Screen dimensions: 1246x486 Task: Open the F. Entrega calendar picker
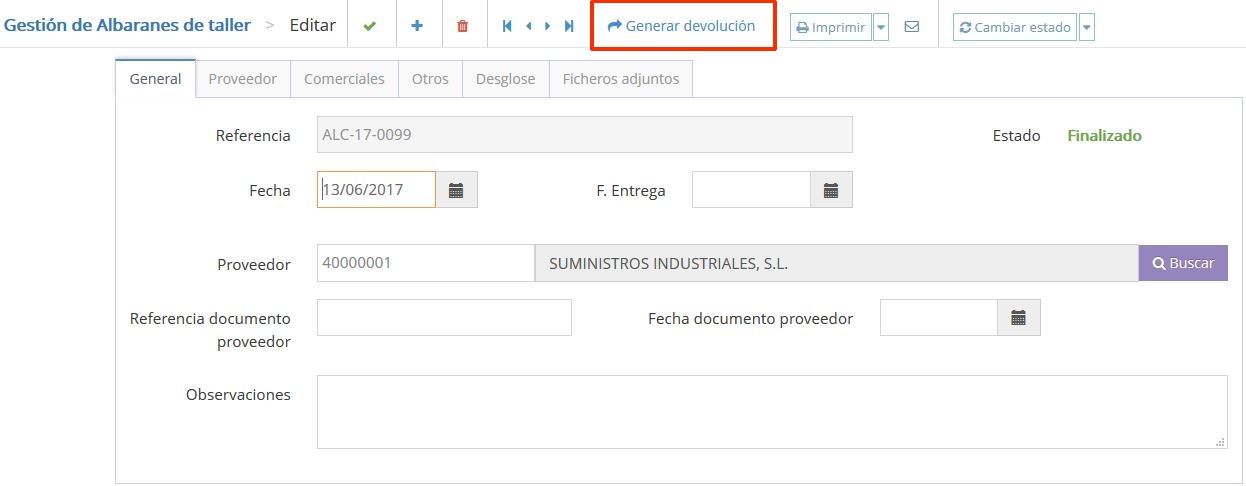tap(831, 190)
